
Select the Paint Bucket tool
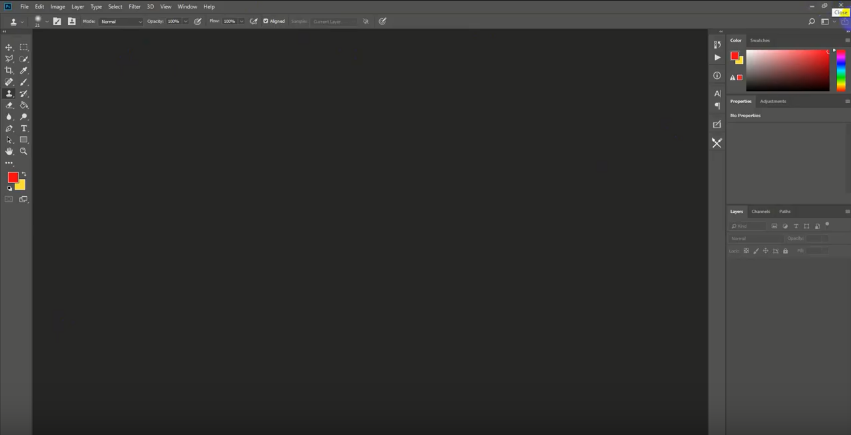(x=24, y=105)
